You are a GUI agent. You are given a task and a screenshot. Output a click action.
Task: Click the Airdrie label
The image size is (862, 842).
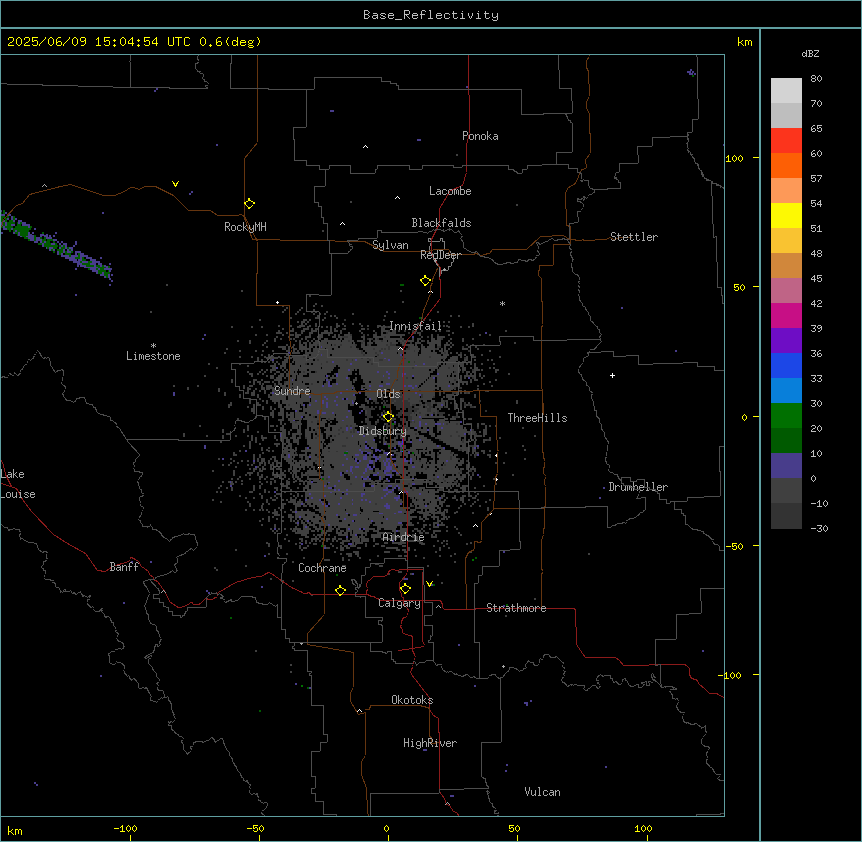(x=404, y=537)
